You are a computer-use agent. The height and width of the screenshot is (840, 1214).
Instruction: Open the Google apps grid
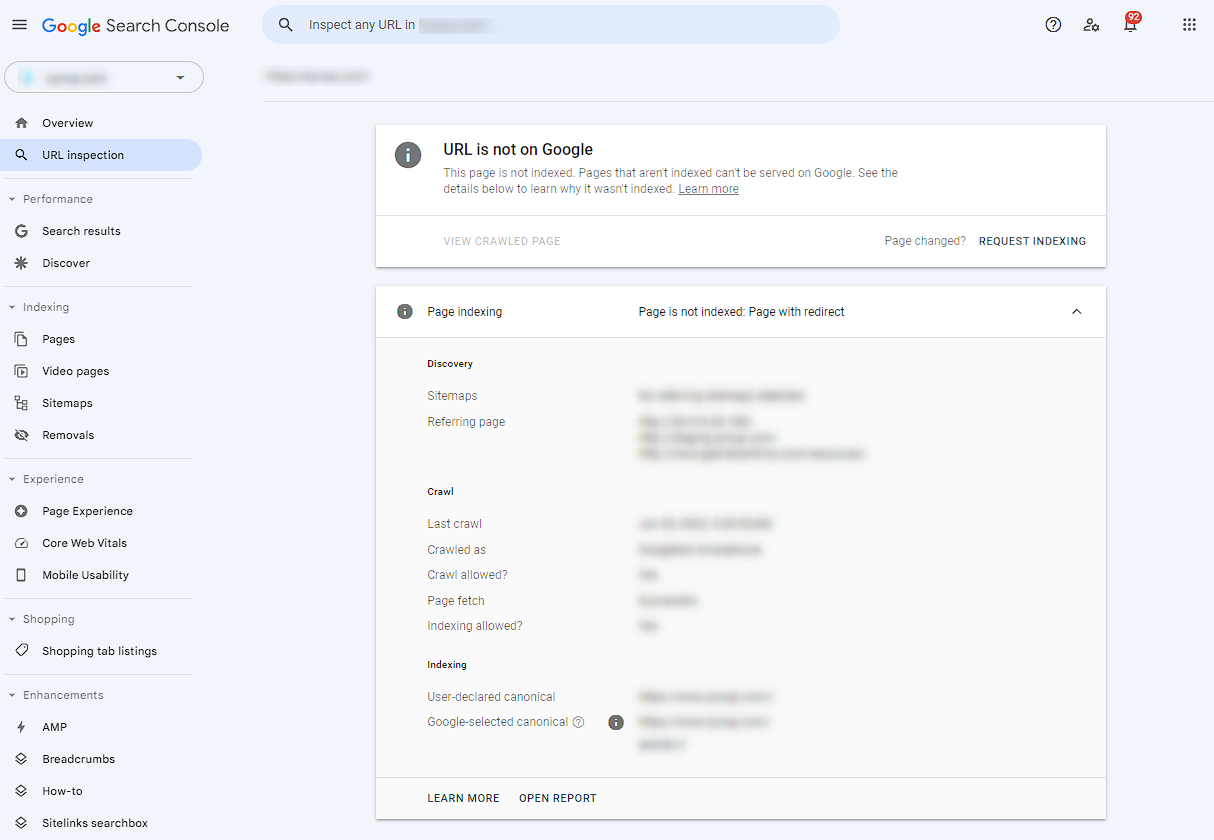click(x=1189, y=25)
